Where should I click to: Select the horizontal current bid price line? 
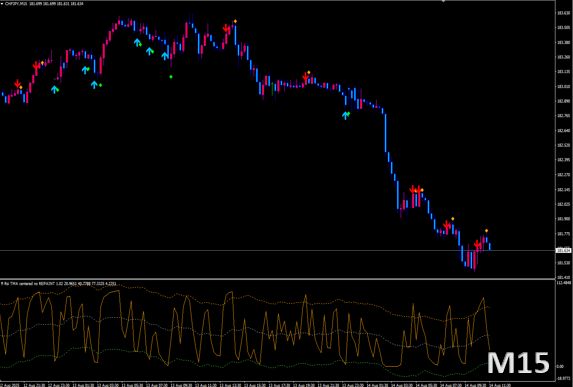pos(278,250)
